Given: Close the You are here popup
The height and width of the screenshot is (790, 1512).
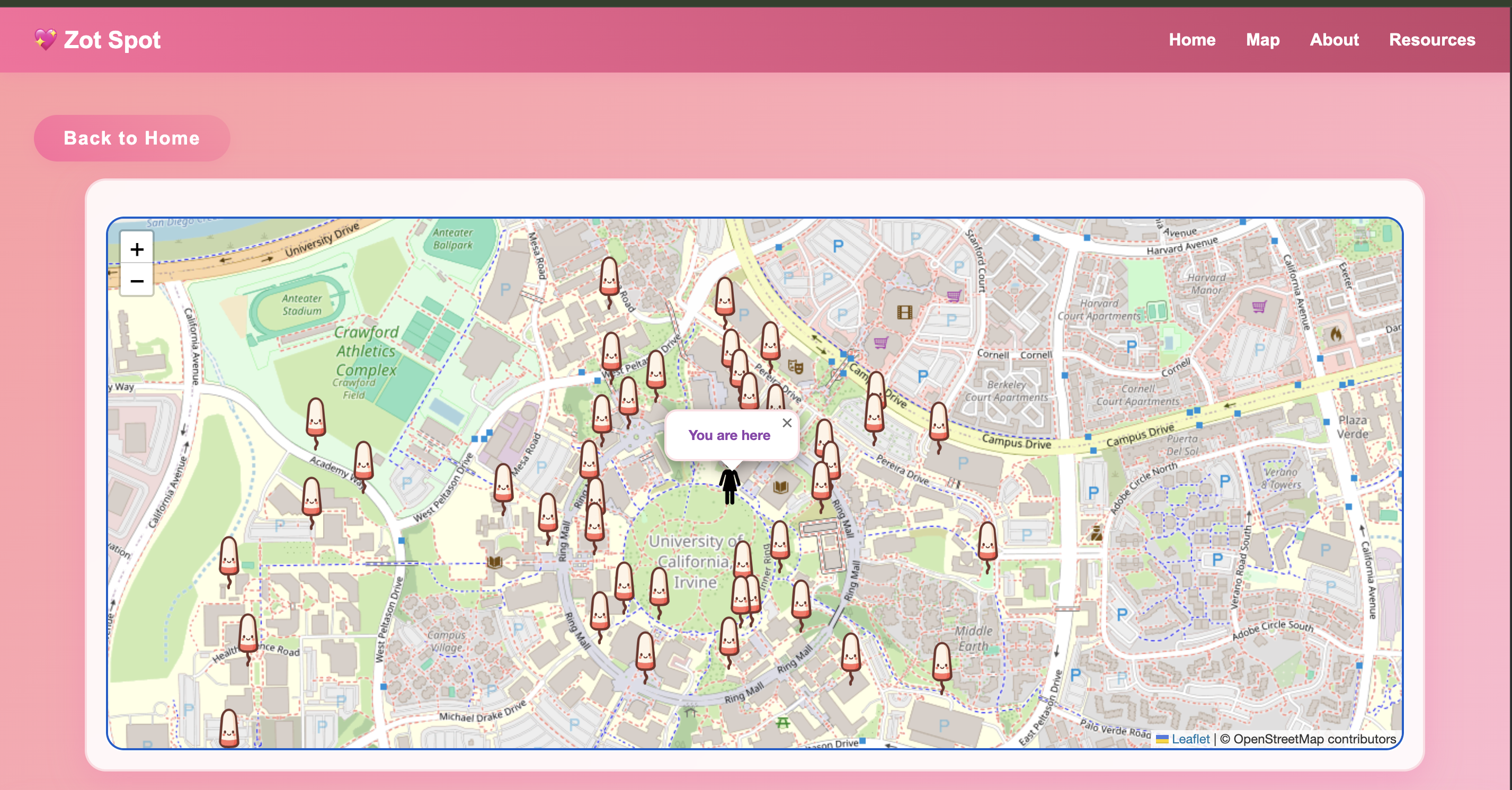Looking at the screenshot, I should 787,423.
